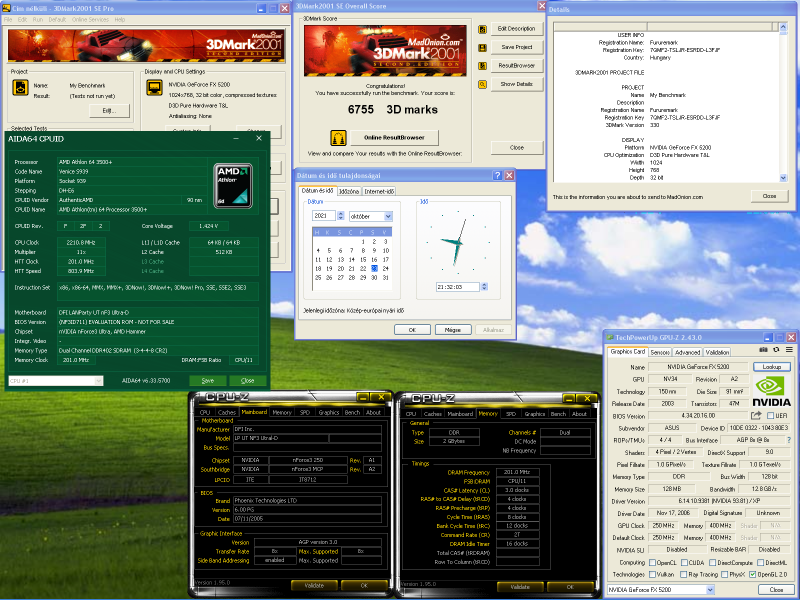The height and width of the screenshot is (600, 800).
Task: Toggle the DirectML checkbox in GPU-Z
Action: [761, 563]
